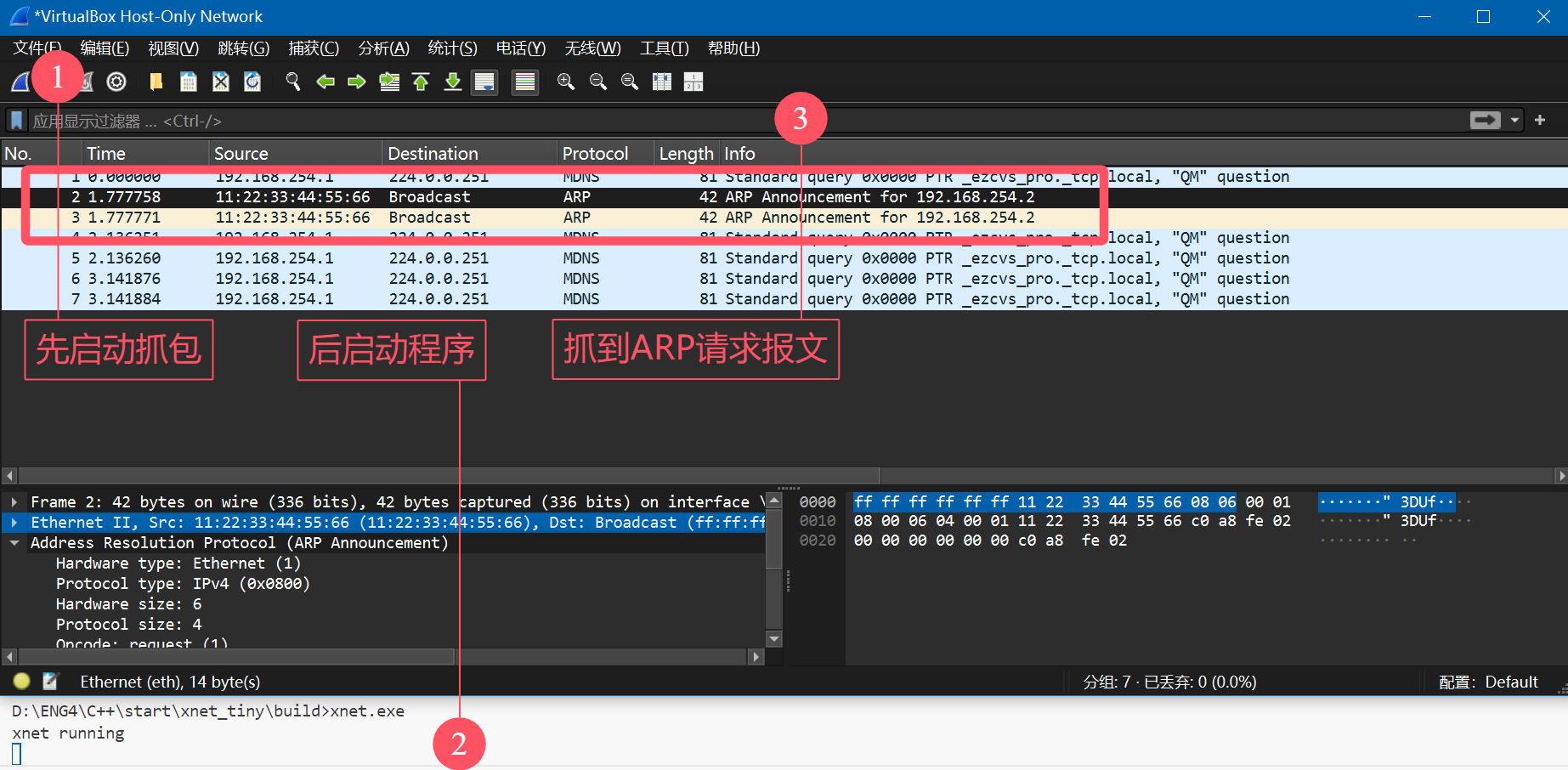Click the go forward green arrow
The height and width of the screenshot is (770, 1568).
tap(357, 82)
